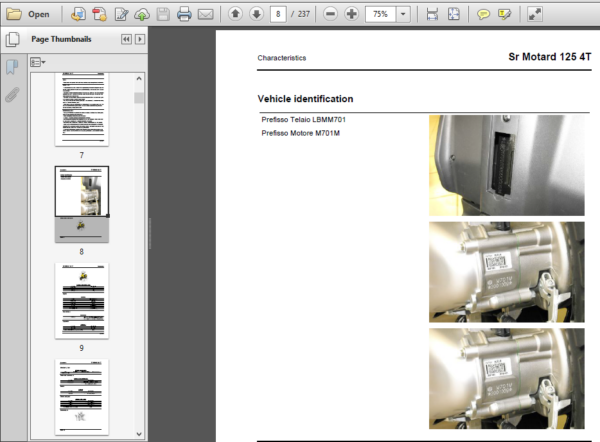The image size is (600, 442).
Task: Click the upload to cloud icon
Action: (142, 15)
